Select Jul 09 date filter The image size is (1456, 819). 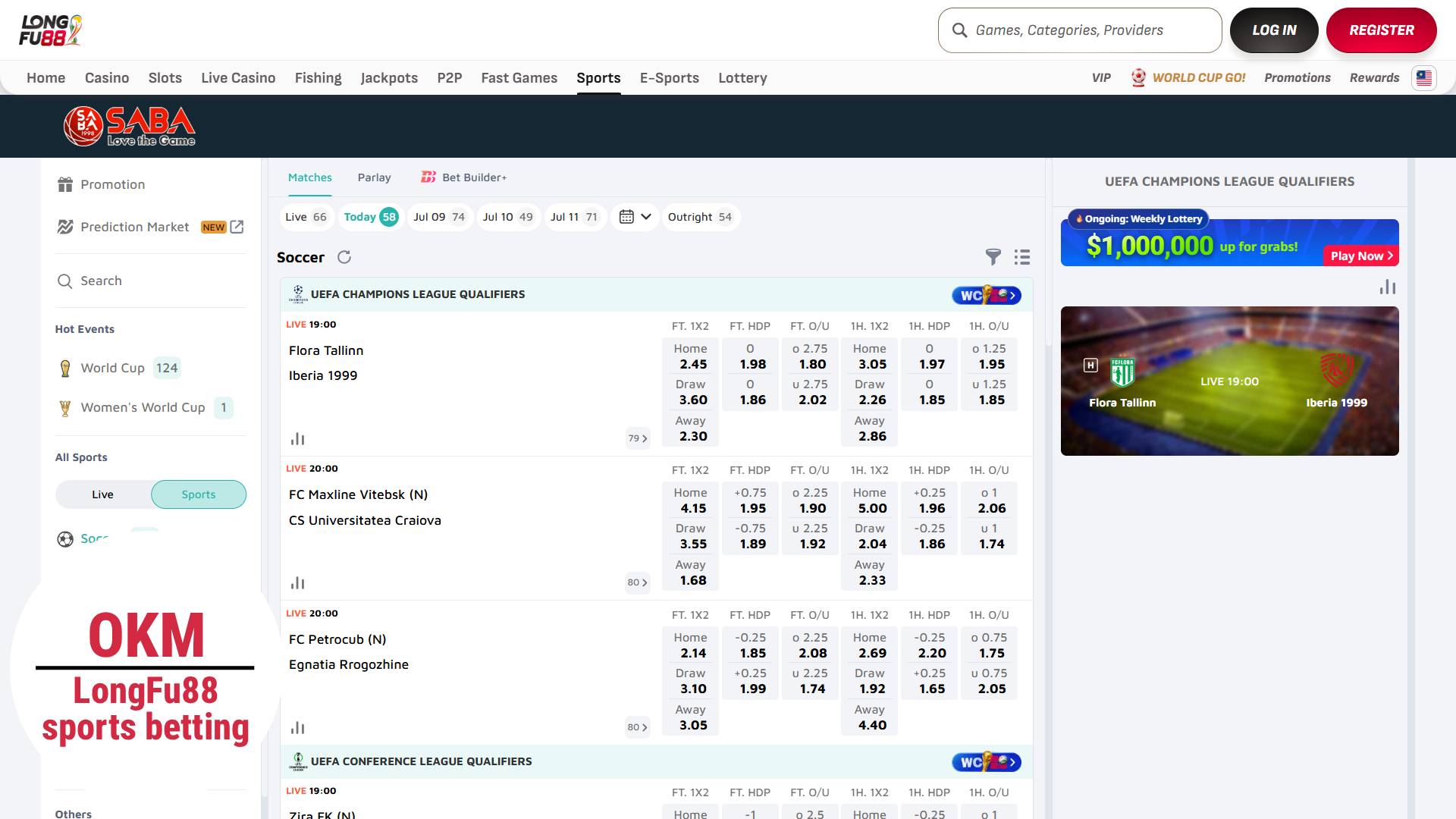pyautogui.click(x=440, y=217)
